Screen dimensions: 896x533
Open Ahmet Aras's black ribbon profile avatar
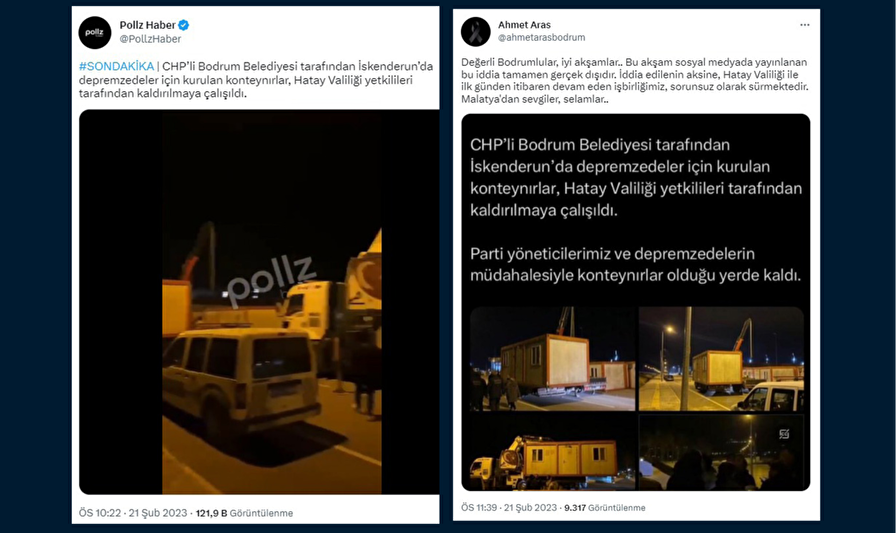(x=475, y=31)
